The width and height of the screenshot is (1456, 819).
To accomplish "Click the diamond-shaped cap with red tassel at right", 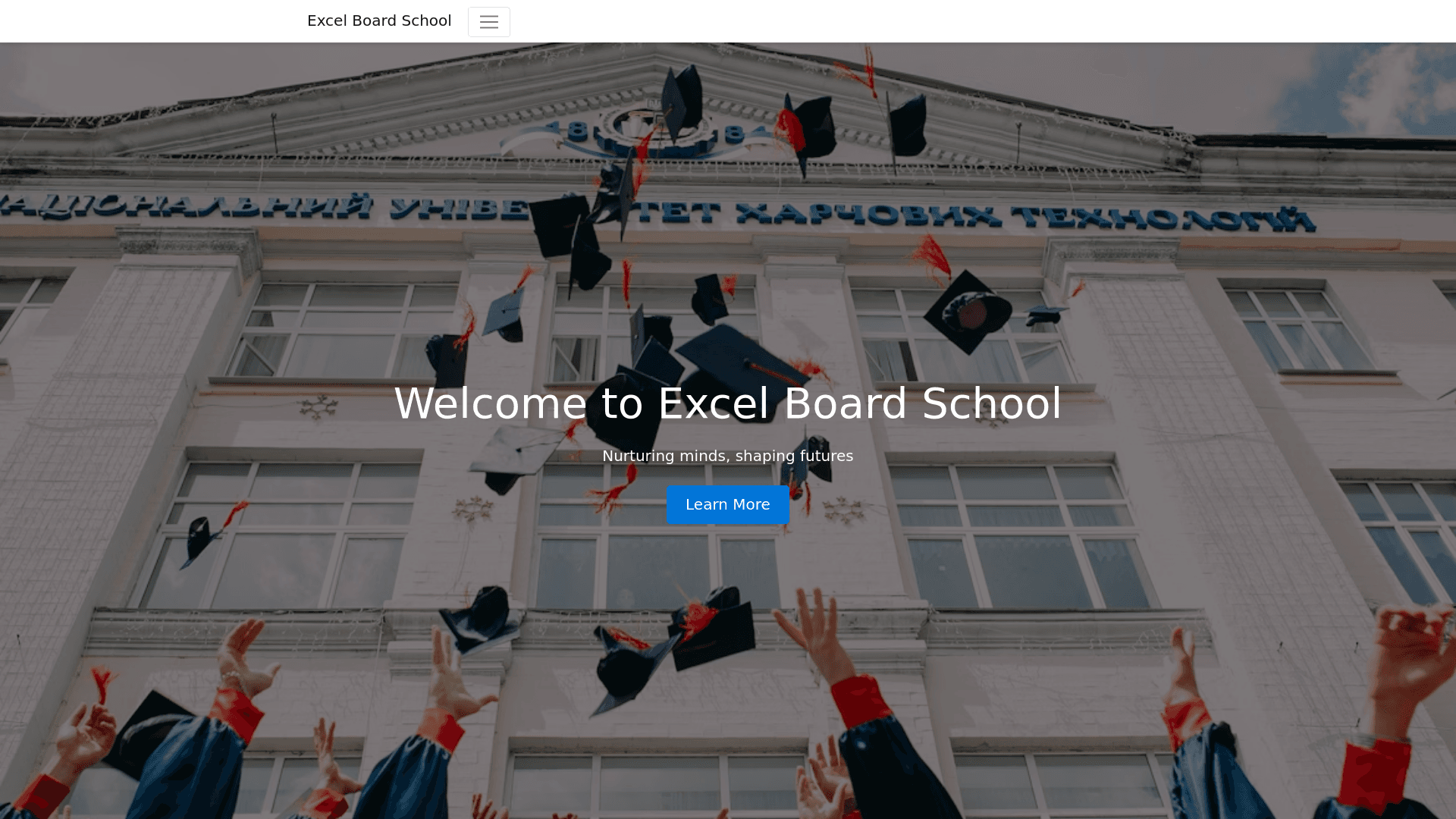I will point(968,311).
